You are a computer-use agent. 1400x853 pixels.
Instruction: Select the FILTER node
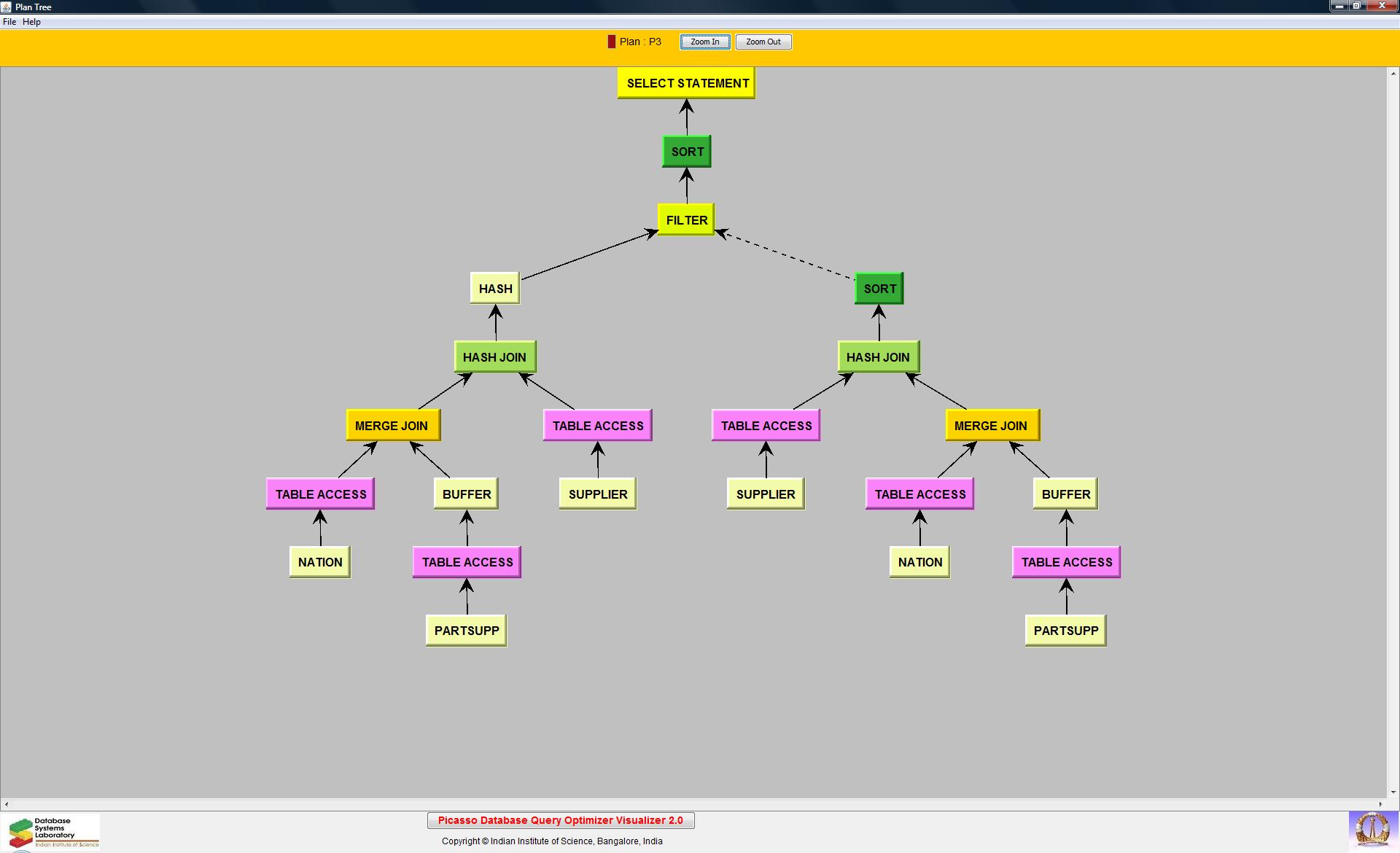pos(686,220)
